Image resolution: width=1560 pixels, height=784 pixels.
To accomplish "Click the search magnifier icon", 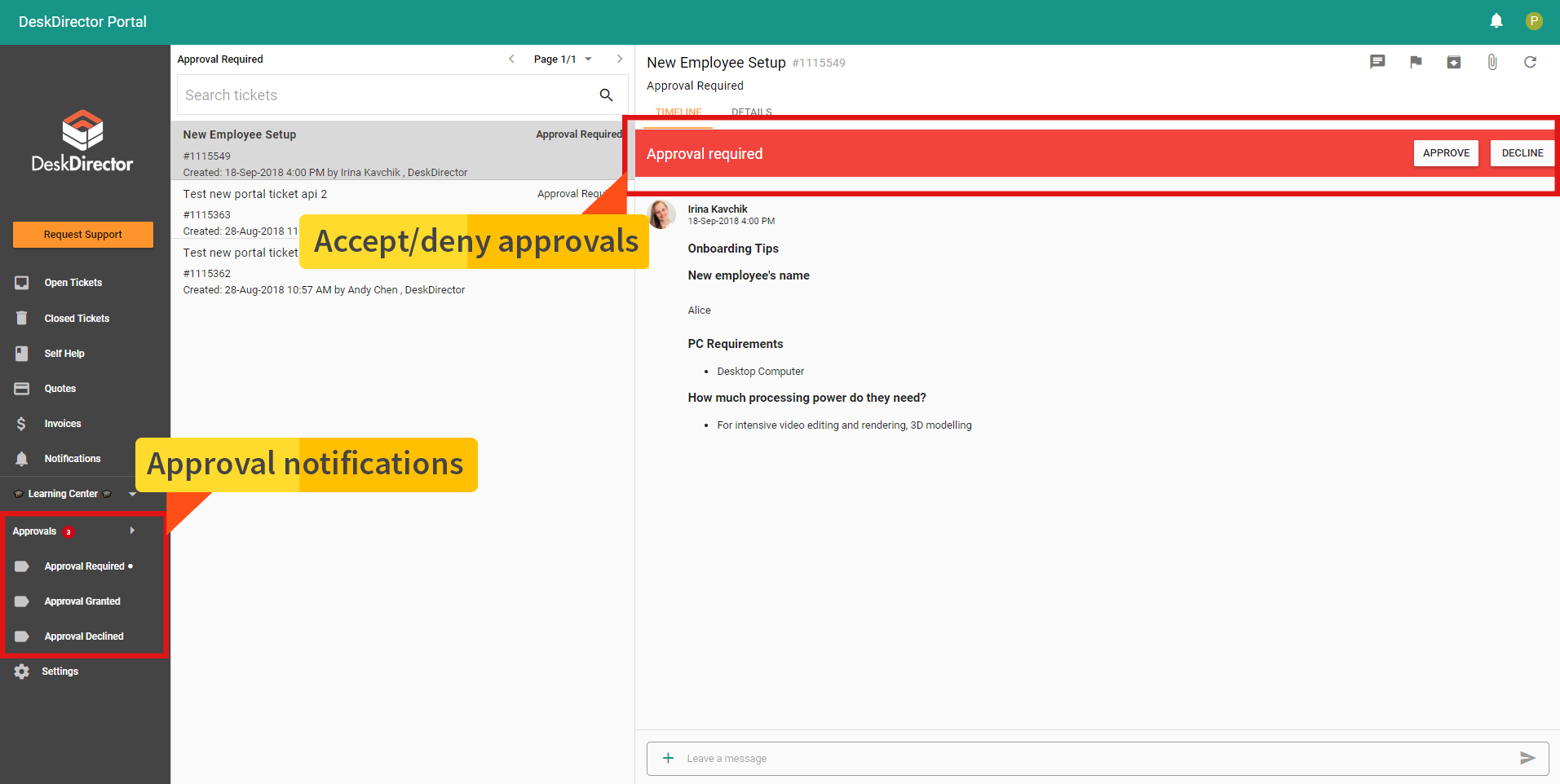I will pos(606,95).
